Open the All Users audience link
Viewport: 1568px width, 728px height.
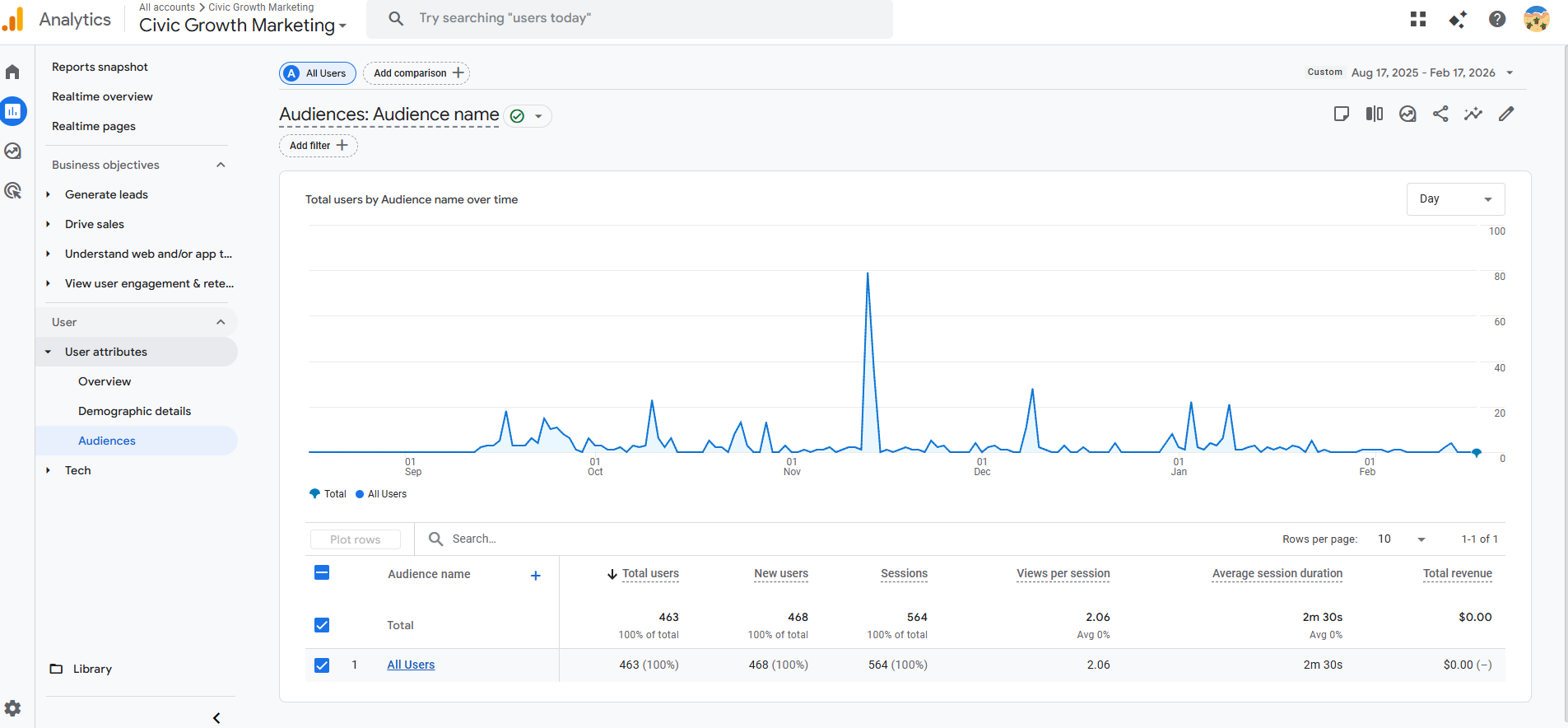point(411,665)
